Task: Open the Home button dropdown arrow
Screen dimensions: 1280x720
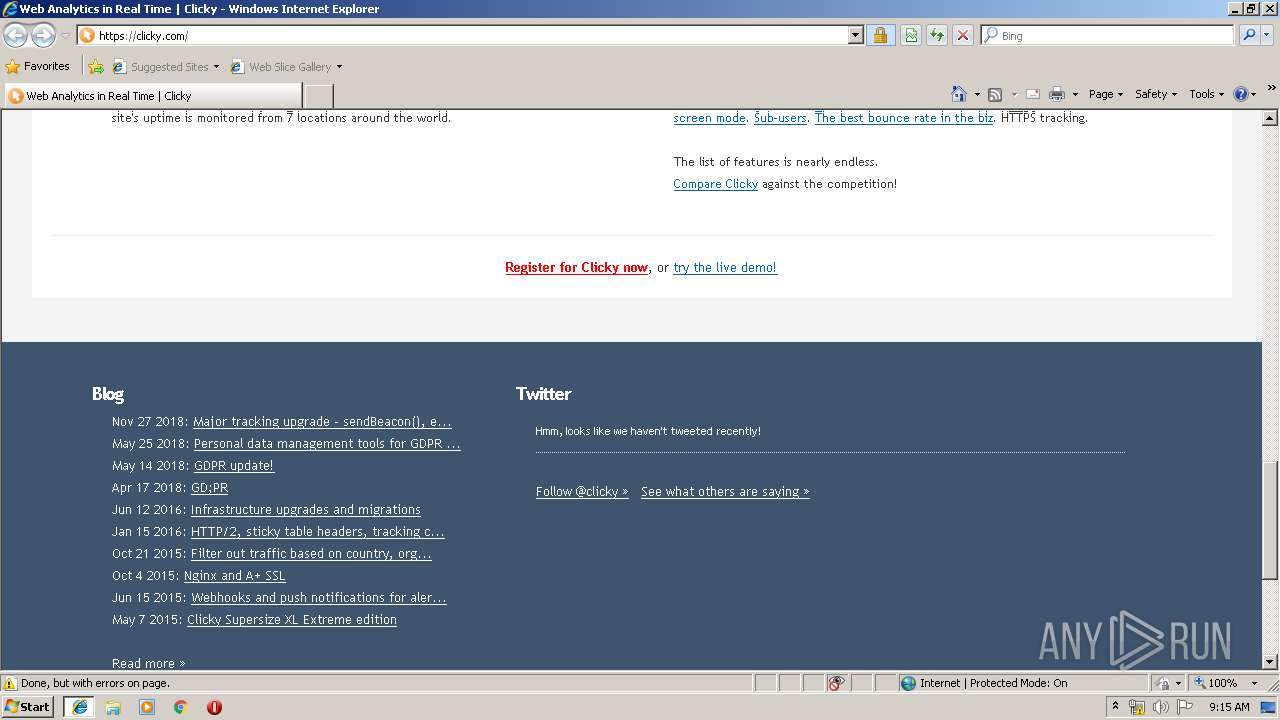Action: 977,95
